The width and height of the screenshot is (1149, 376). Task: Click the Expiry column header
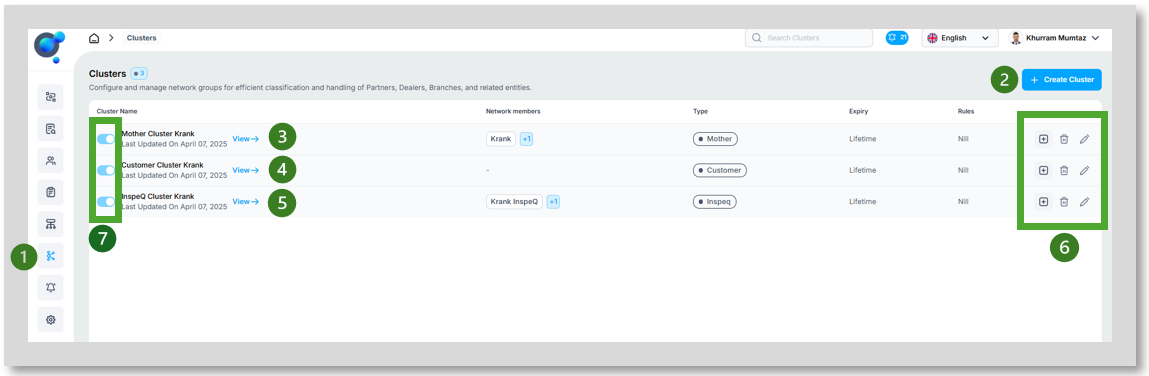click(859, 111)
